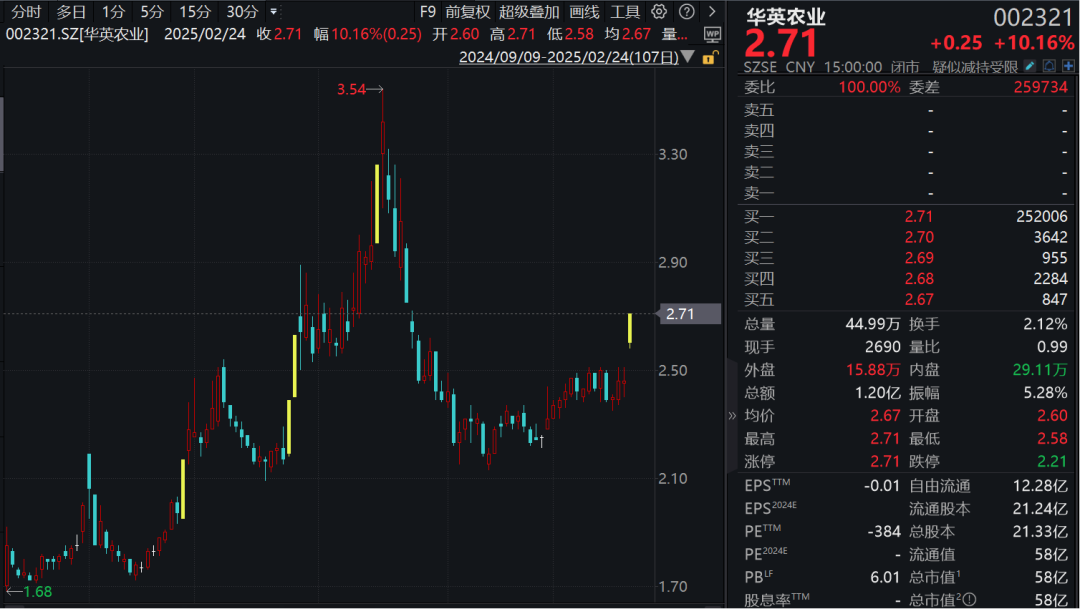Click the 2024/09/09-2025/02/24 date range link
Screen dimensions: 1080x609
pyautogui.click(x=567, y=58)
